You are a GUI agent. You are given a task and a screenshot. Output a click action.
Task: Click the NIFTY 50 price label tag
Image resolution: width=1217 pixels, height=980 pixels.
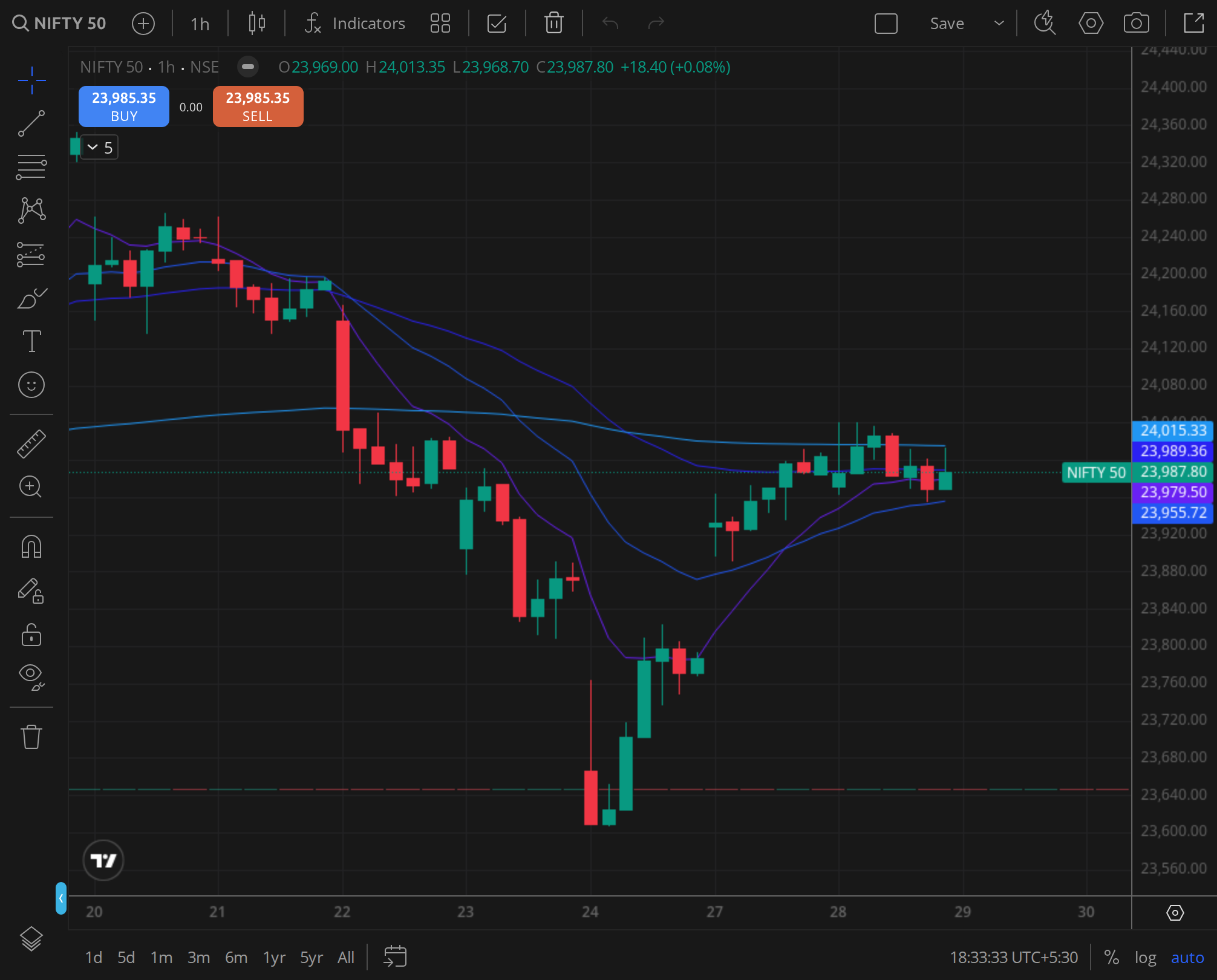[1096, 472]
